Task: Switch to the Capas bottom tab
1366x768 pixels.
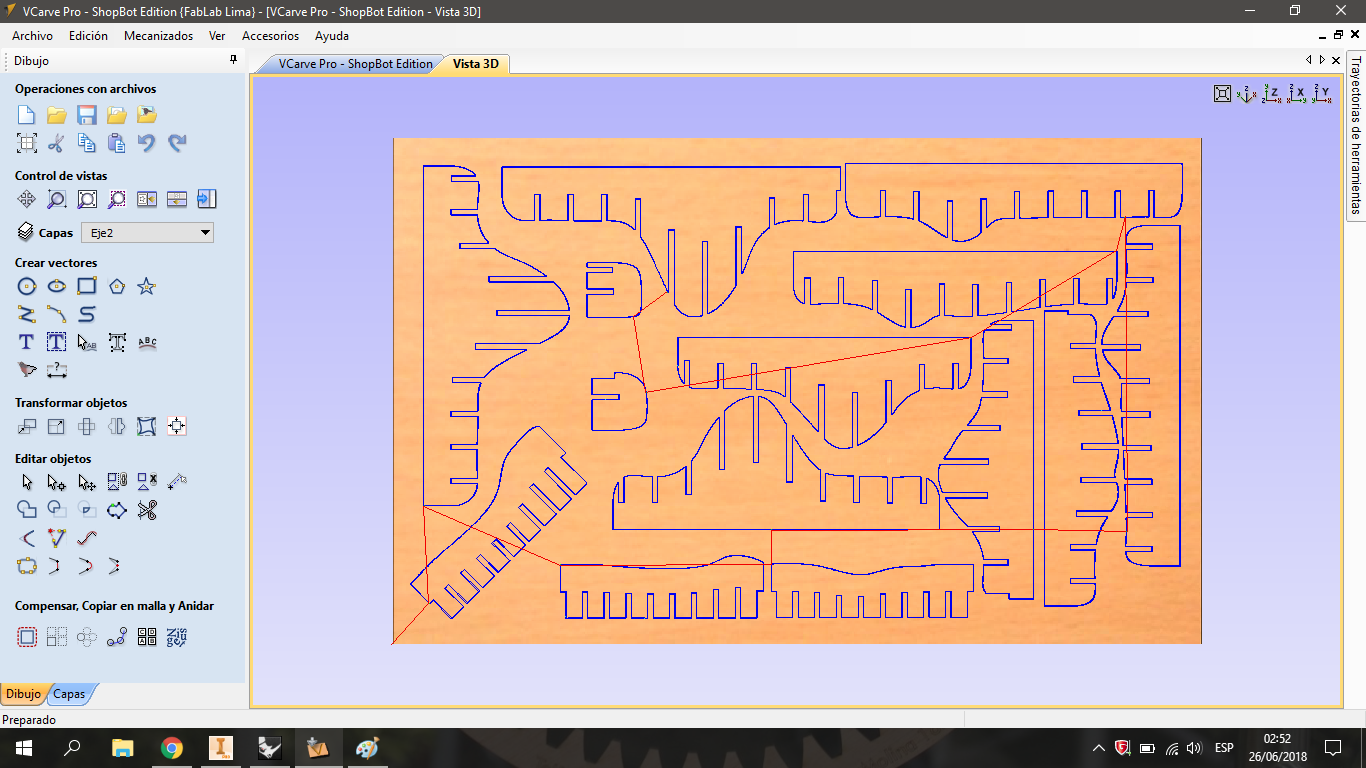Action: coord(69,694)
